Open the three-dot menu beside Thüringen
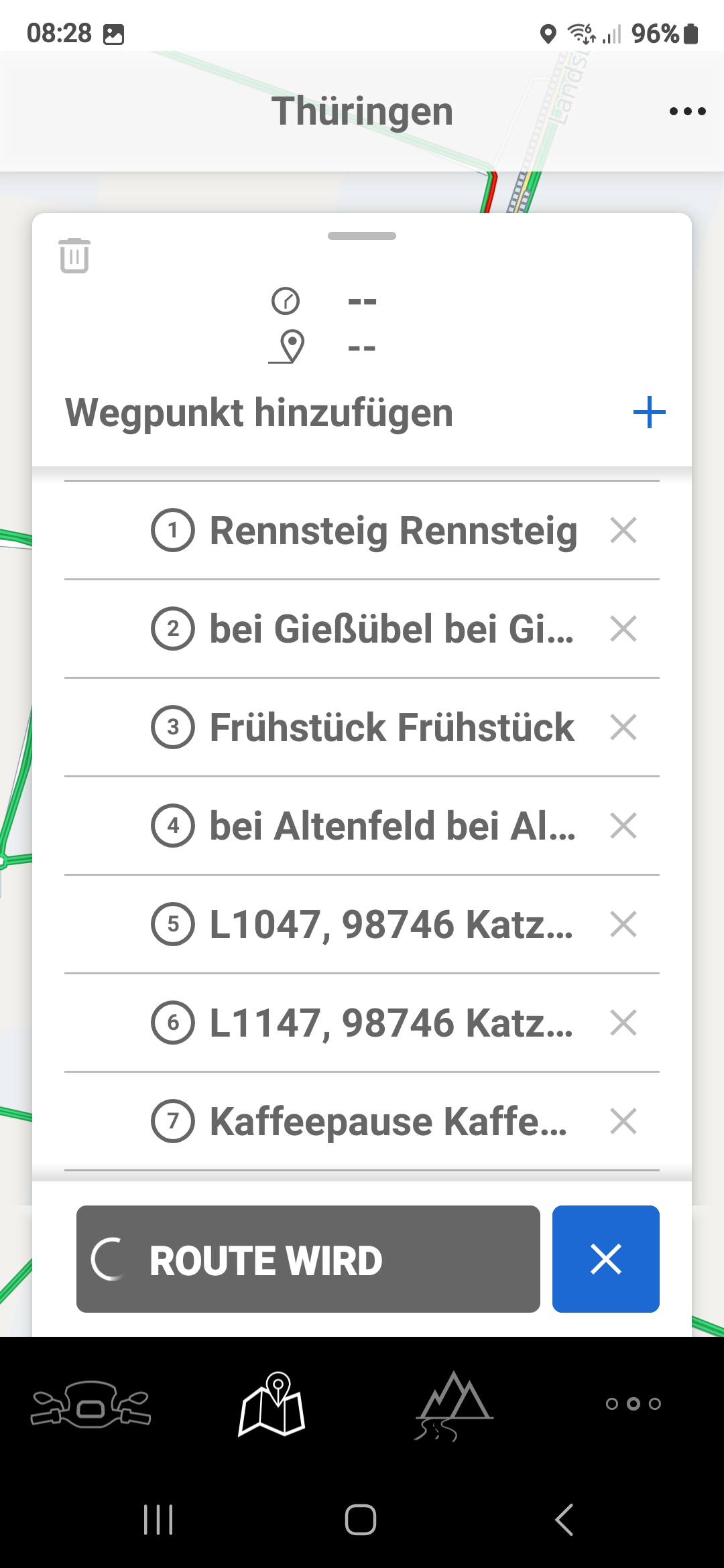 (x=687, y=111)
